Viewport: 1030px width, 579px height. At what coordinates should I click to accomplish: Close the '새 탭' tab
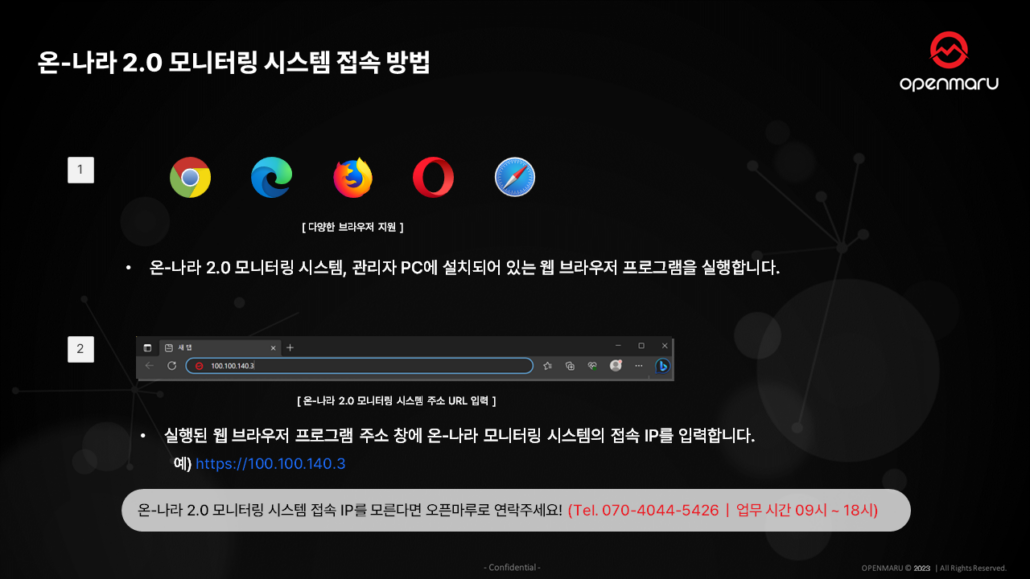[275, 347]
